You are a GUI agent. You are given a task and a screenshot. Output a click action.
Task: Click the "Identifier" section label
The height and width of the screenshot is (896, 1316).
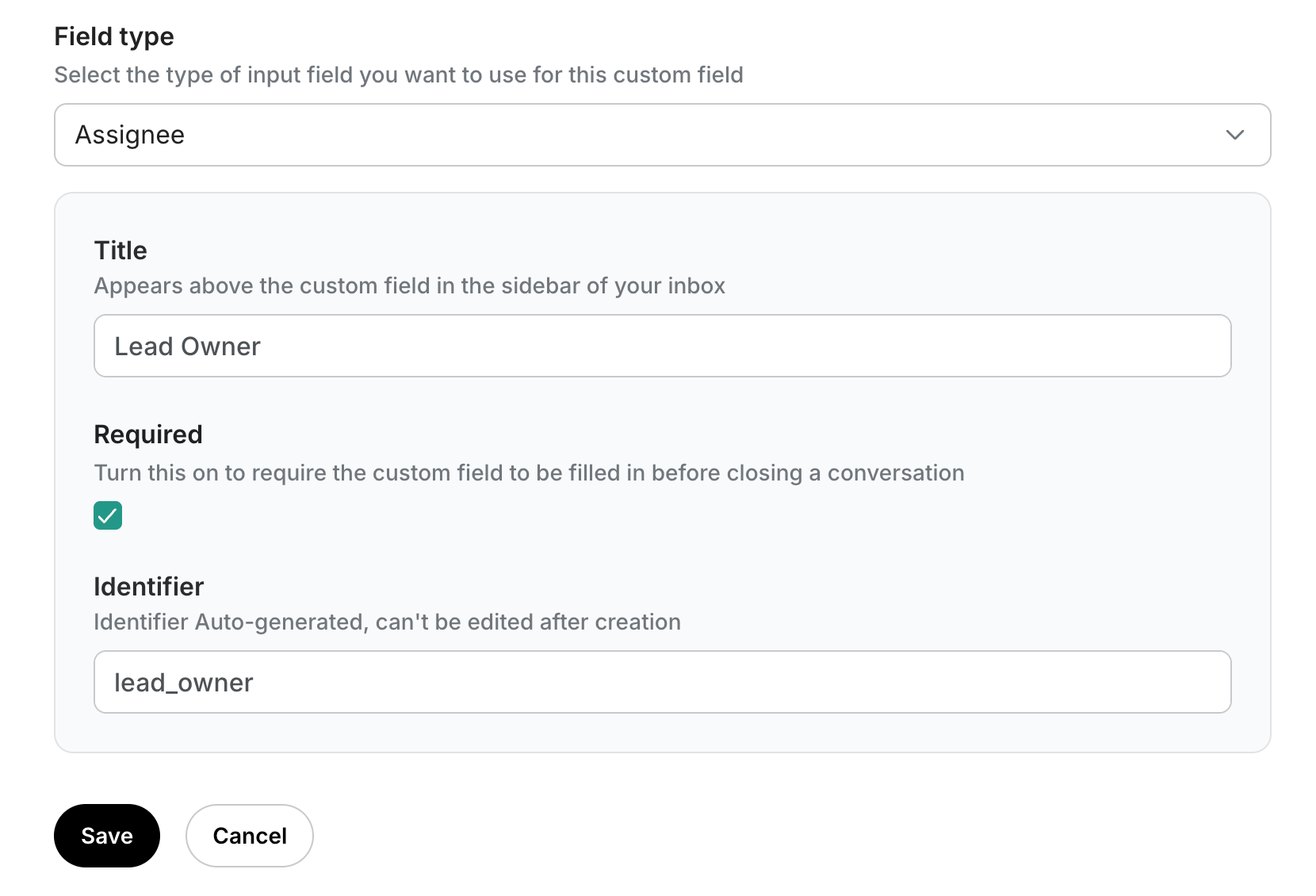pos(149,587)
